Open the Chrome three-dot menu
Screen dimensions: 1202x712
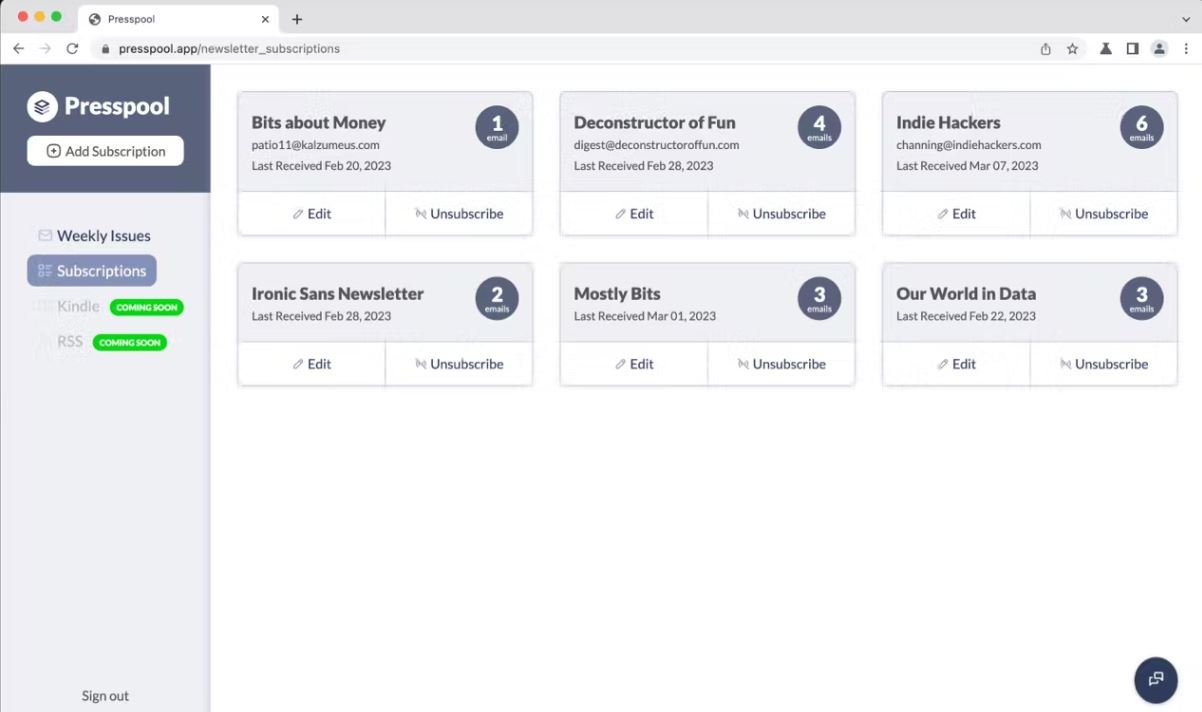1186,48
